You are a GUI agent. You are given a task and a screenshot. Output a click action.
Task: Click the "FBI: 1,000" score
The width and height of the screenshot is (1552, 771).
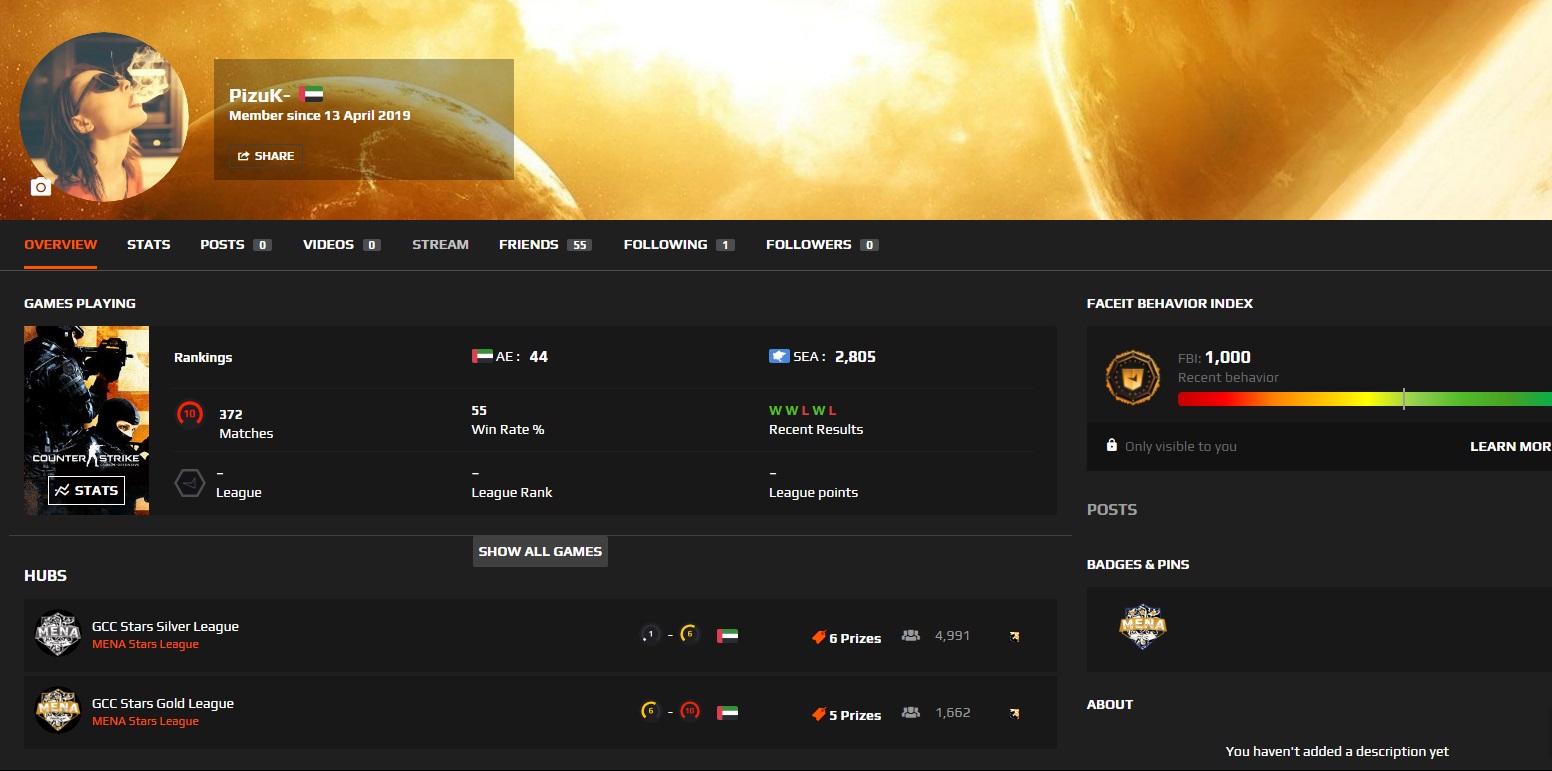point(1214,357)
